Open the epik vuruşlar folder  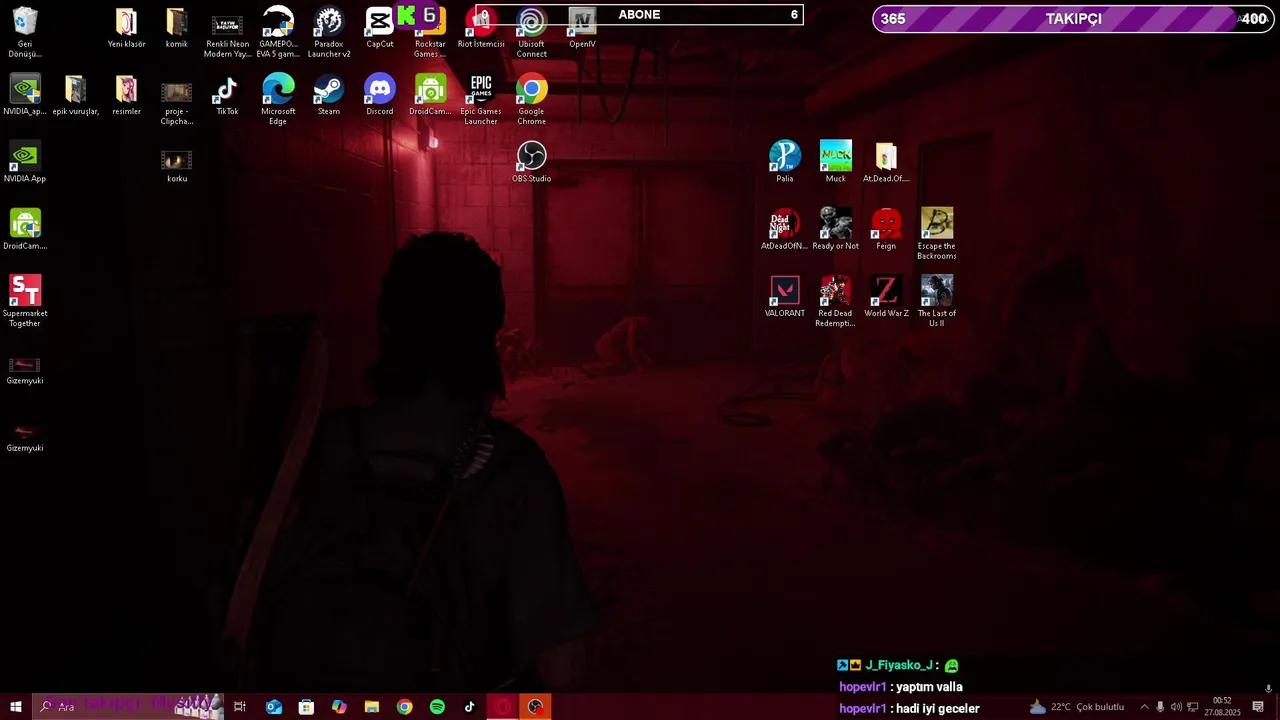[76, 95]
